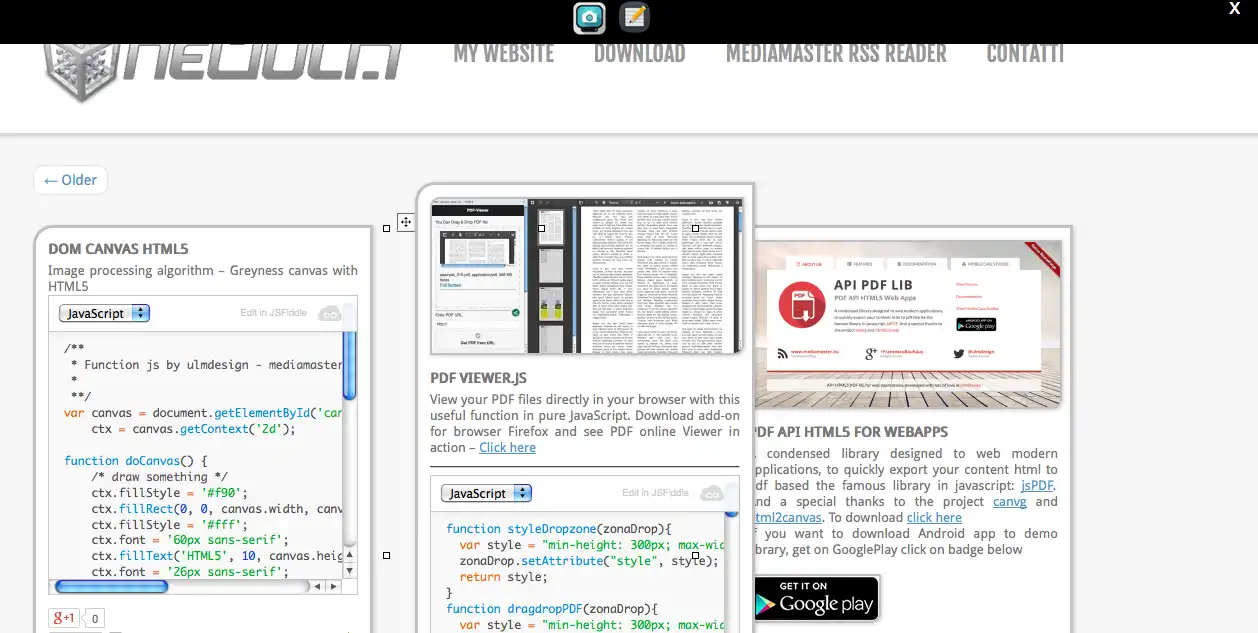The height and width of the screenshot is (633, 1258).
Task: Open the notepad edit icon in top bar
Action: pyautogui.click(x=634, y=18)
